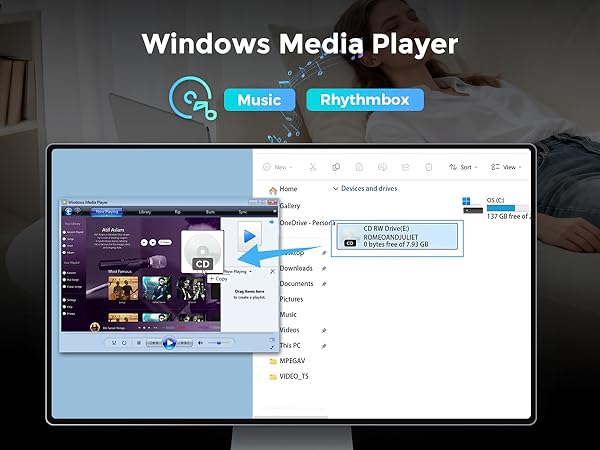The image size is (600, 450).
Task: Open Documents in Explorer sidebar
Action: [x=296, y=284]
